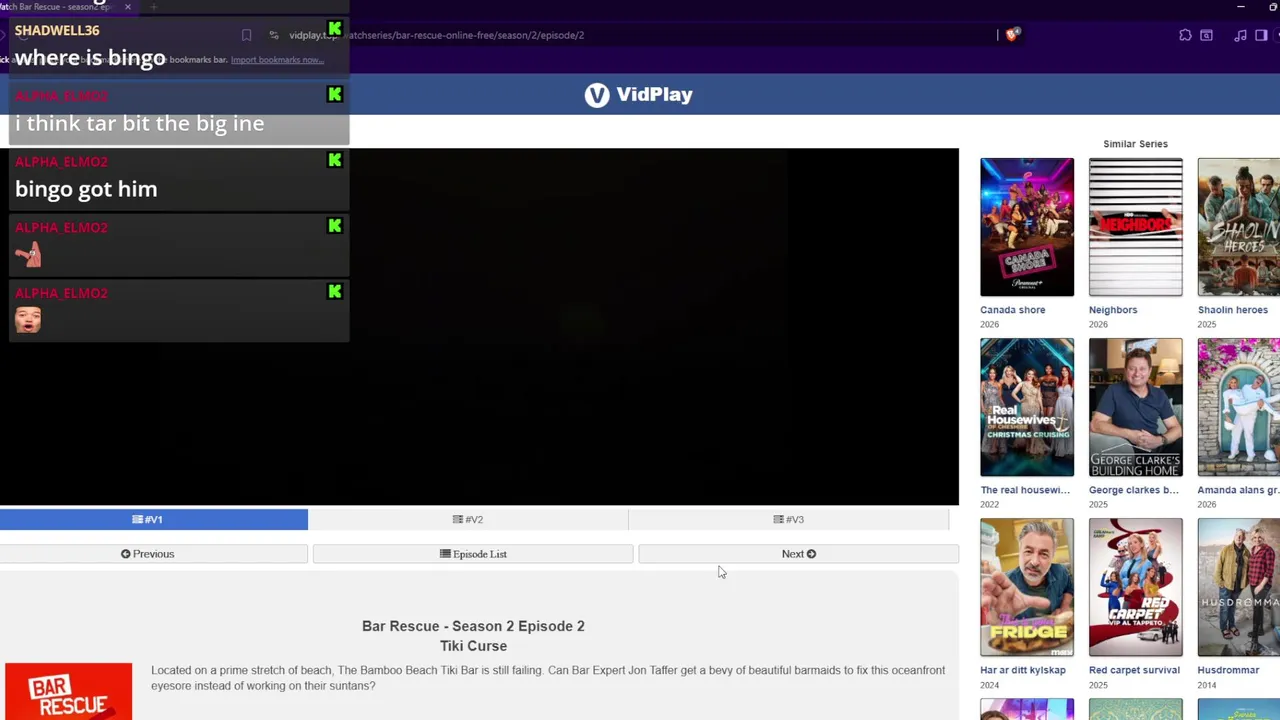Click the SHADWELL36 username in chat overlay
Viewport: 1280px width, 720px height.
[57, 31]
